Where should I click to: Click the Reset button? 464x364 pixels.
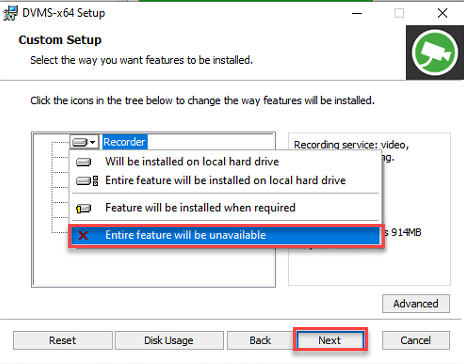click(63, 340)
